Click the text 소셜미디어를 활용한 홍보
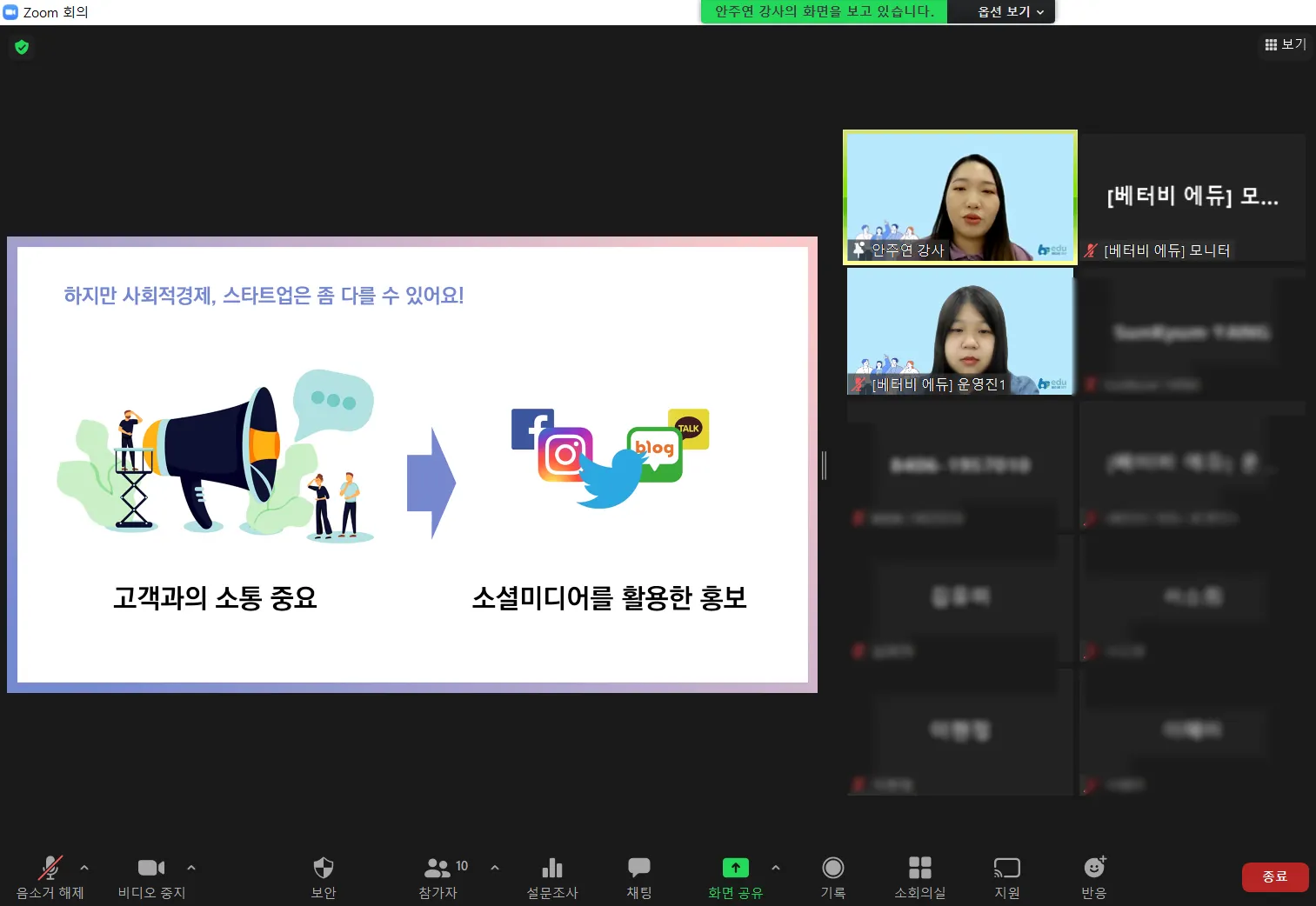 tap(610, 598)
